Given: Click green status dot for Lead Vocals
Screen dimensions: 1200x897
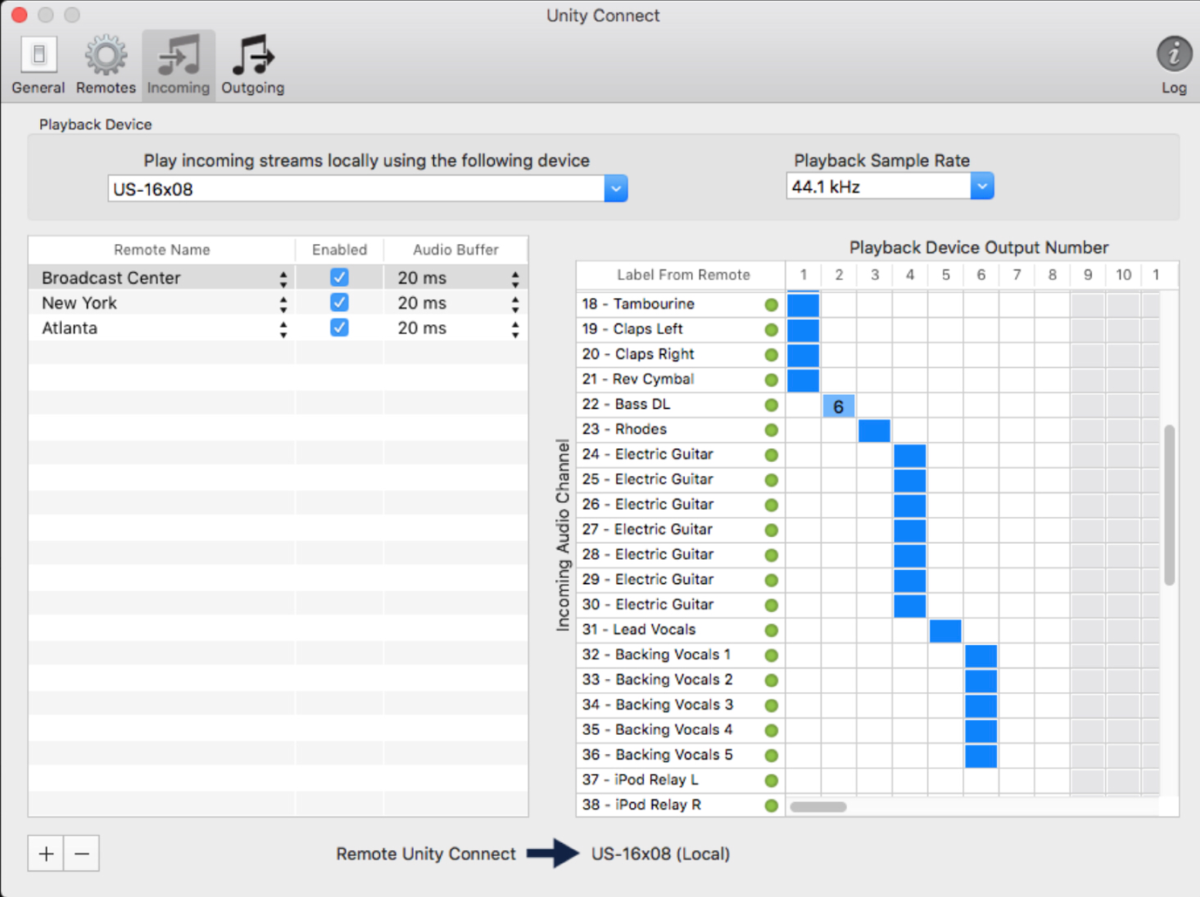Looking at the screenshot, I should [771, 630].
